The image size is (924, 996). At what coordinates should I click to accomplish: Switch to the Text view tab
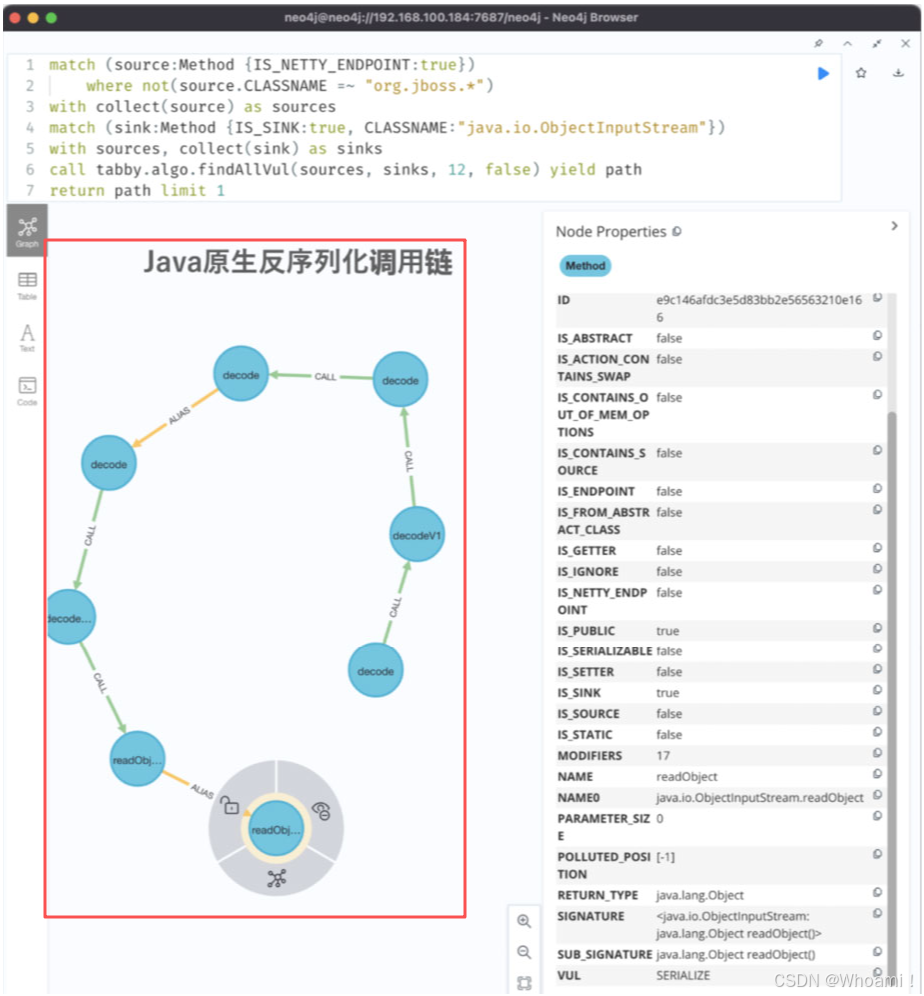tap(27, 337)
